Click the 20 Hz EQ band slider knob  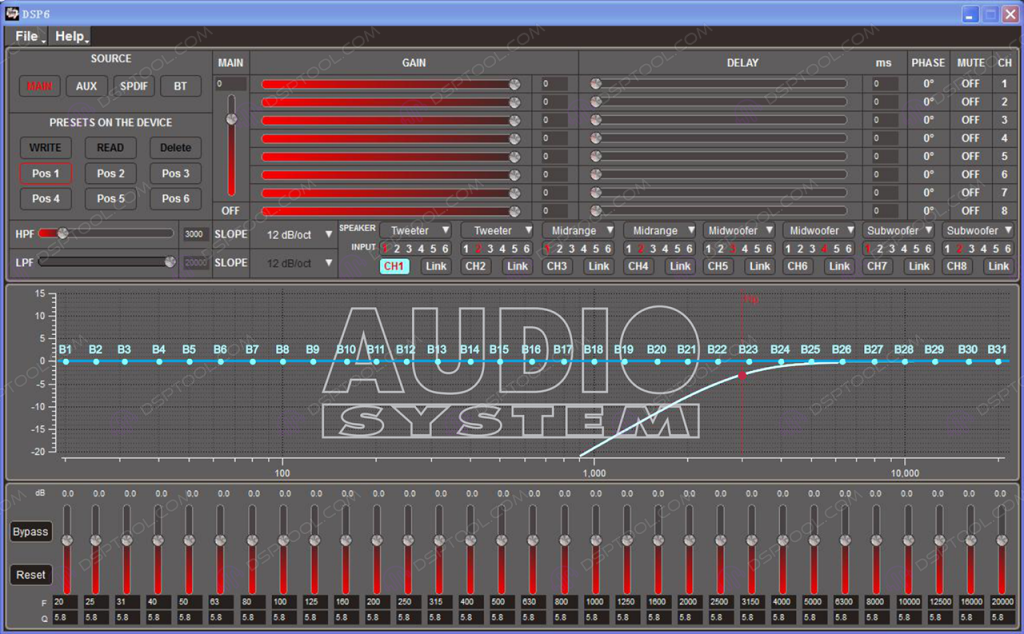(x=67, y=541)
